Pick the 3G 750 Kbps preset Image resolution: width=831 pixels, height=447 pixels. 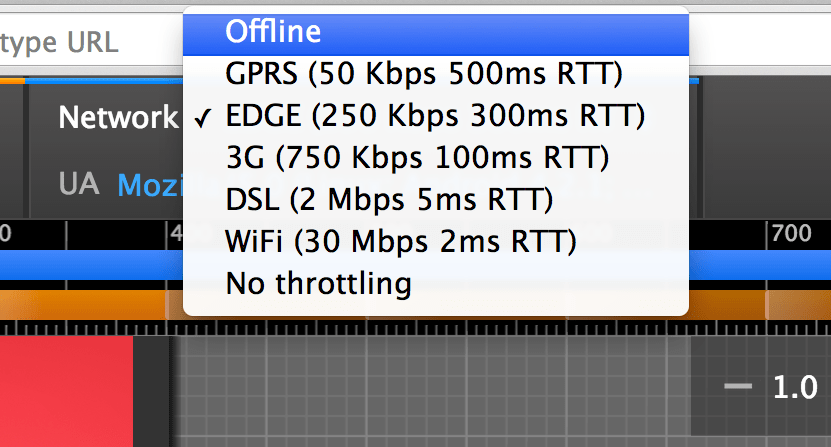(417, 158)
